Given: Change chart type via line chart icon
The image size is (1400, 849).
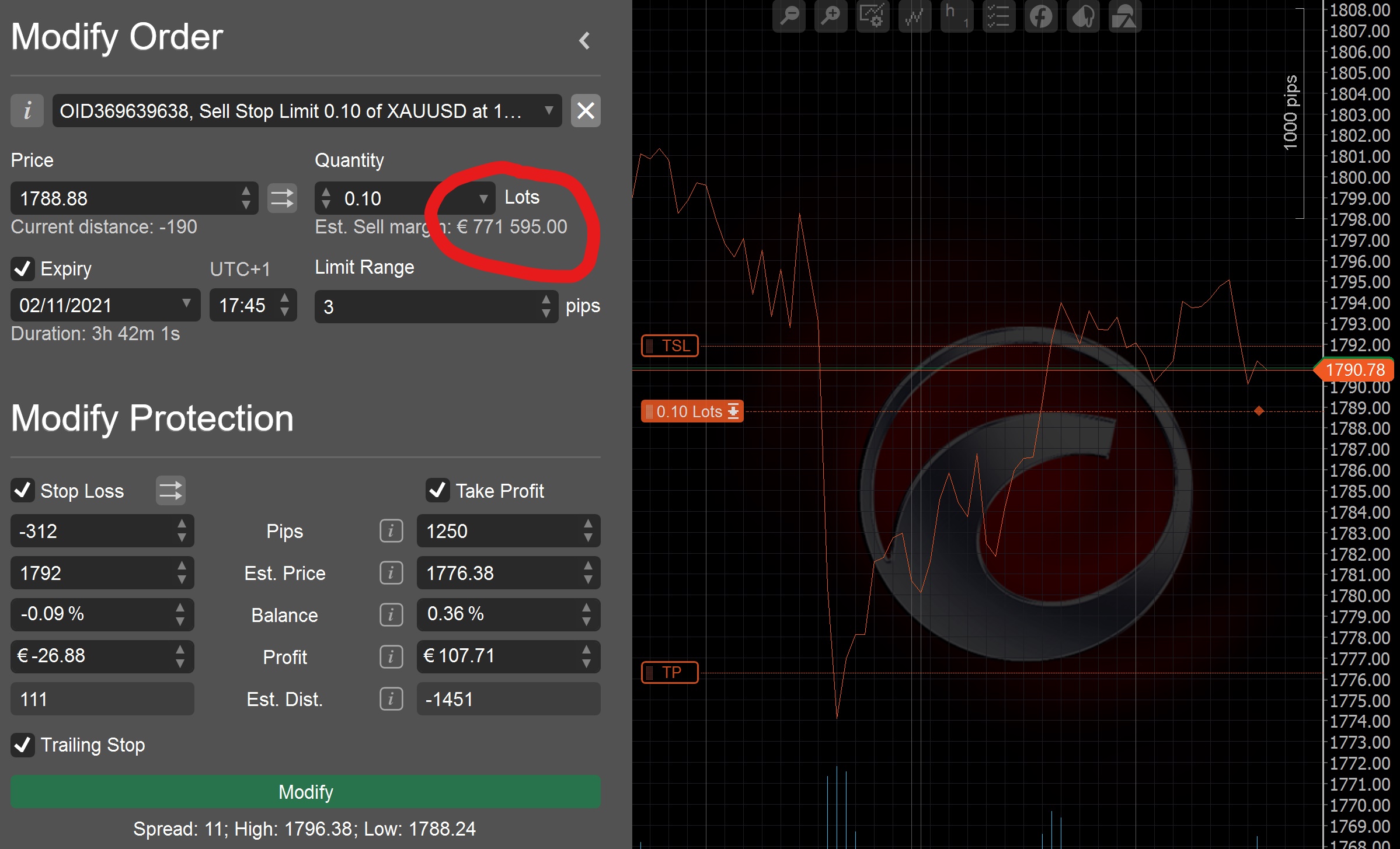Looking at the screenshot, I should point(915,16).
